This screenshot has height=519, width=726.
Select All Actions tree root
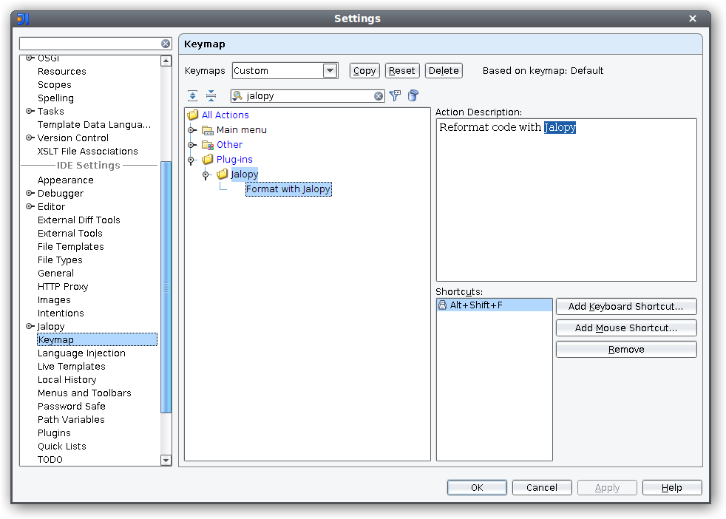point(225,115)
